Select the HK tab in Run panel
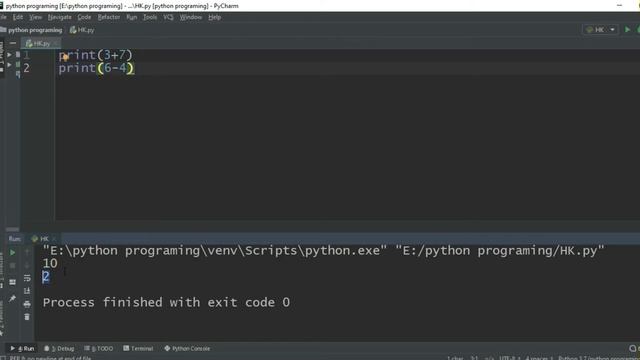Viewport: 640px width, 360px height. 40,239
